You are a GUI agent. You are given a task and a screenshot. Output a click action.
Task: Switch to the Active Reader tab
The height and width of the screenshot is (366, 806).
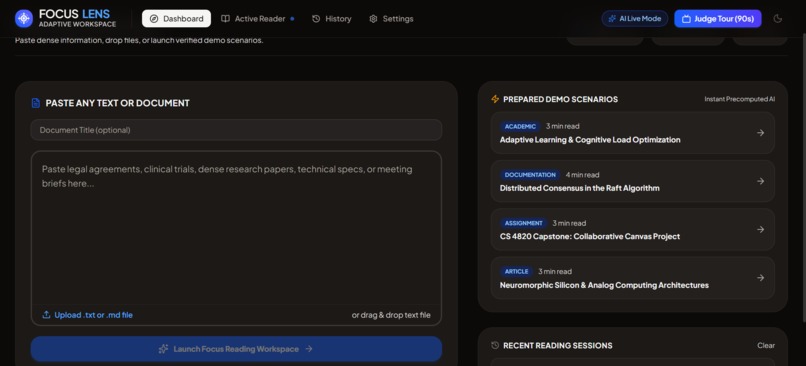[258, 19]
